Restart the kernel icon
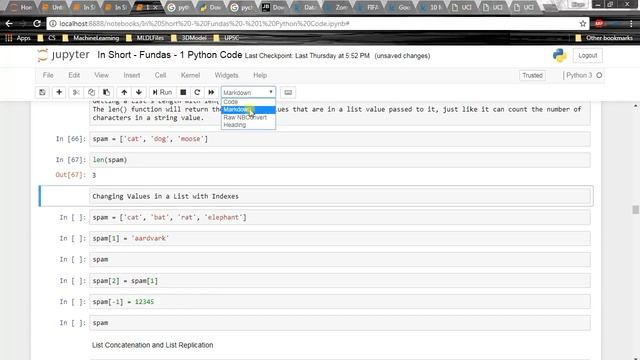The height and width of the screenshot is (360, 640). (x=197, y=92)
